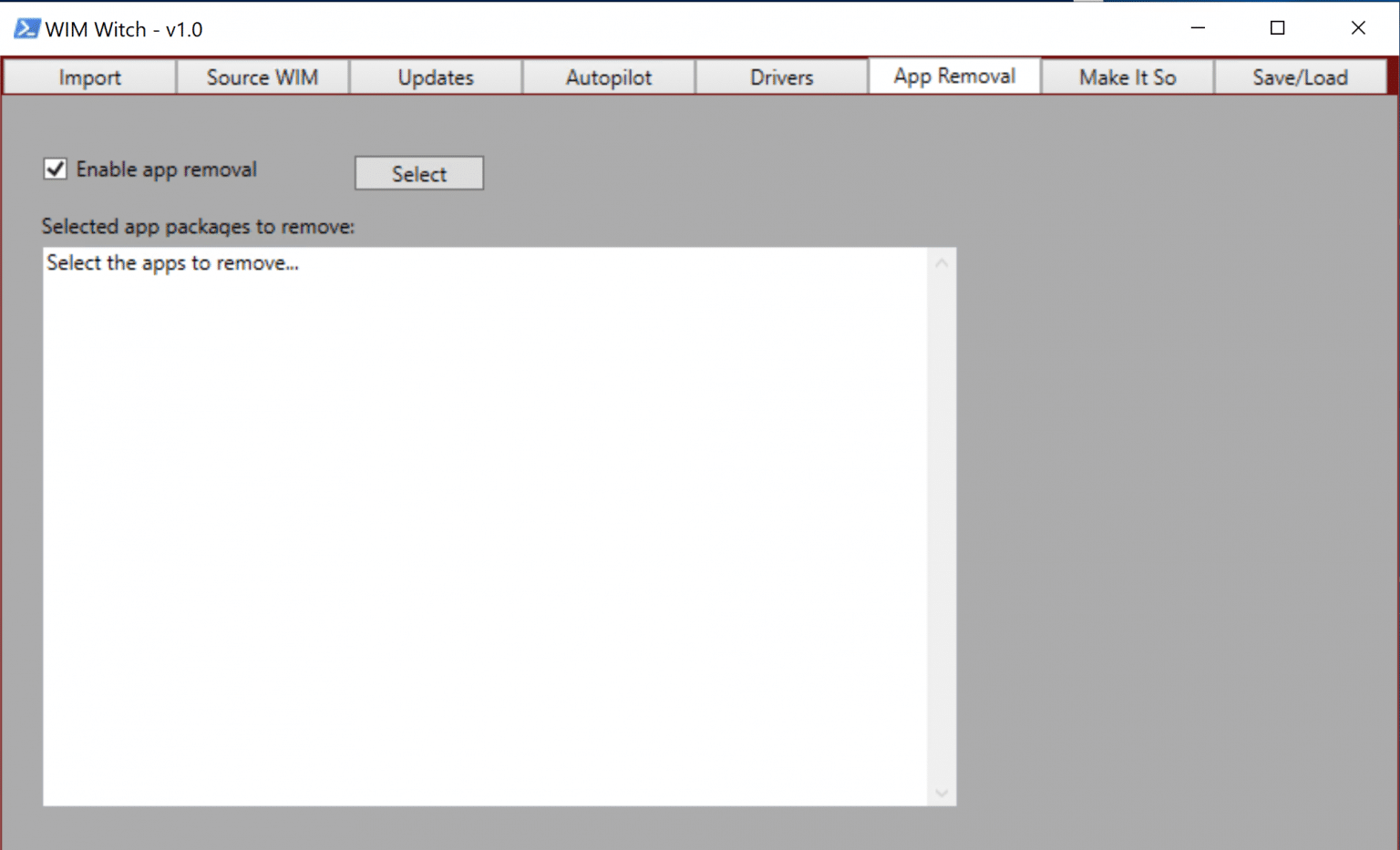Image resolution: width=1400 pixels, height=850 pixels.
Task: Uncheck the Enable app removal checkbox
Action: click(x=55, y=169)
